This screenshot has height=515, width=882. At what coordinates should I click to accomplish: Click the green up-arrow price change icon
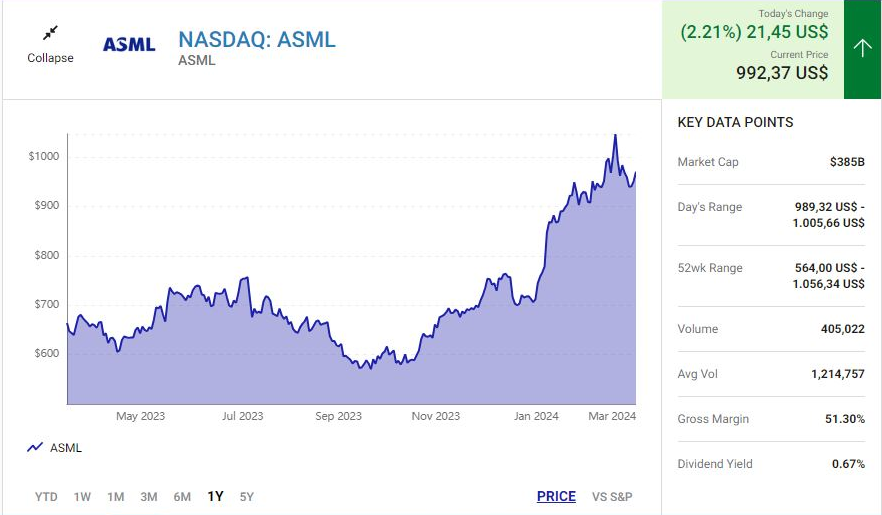[x=862, y=48]
